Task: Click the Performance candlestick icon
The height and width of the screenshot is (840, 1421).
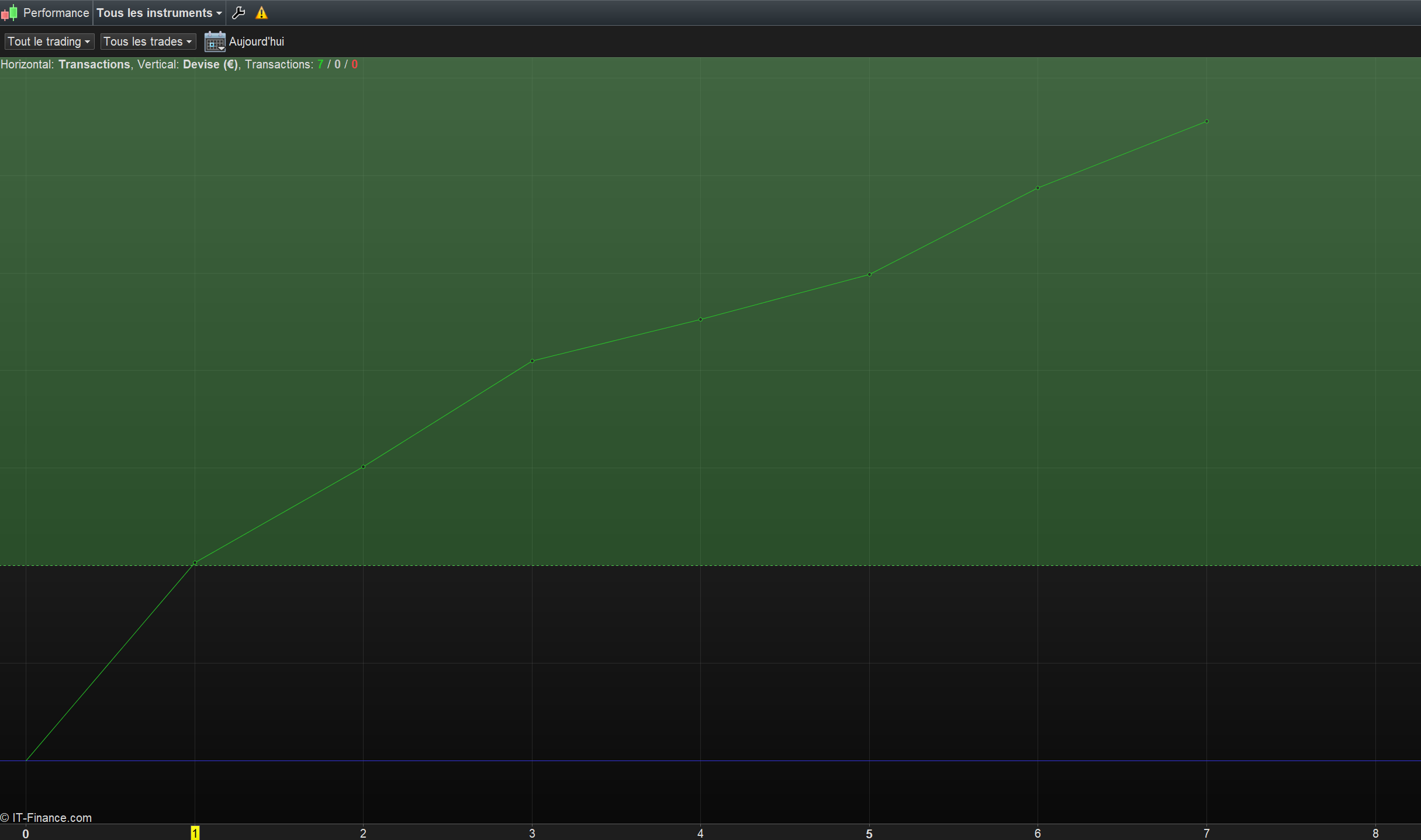Action: tap(9, 13)
